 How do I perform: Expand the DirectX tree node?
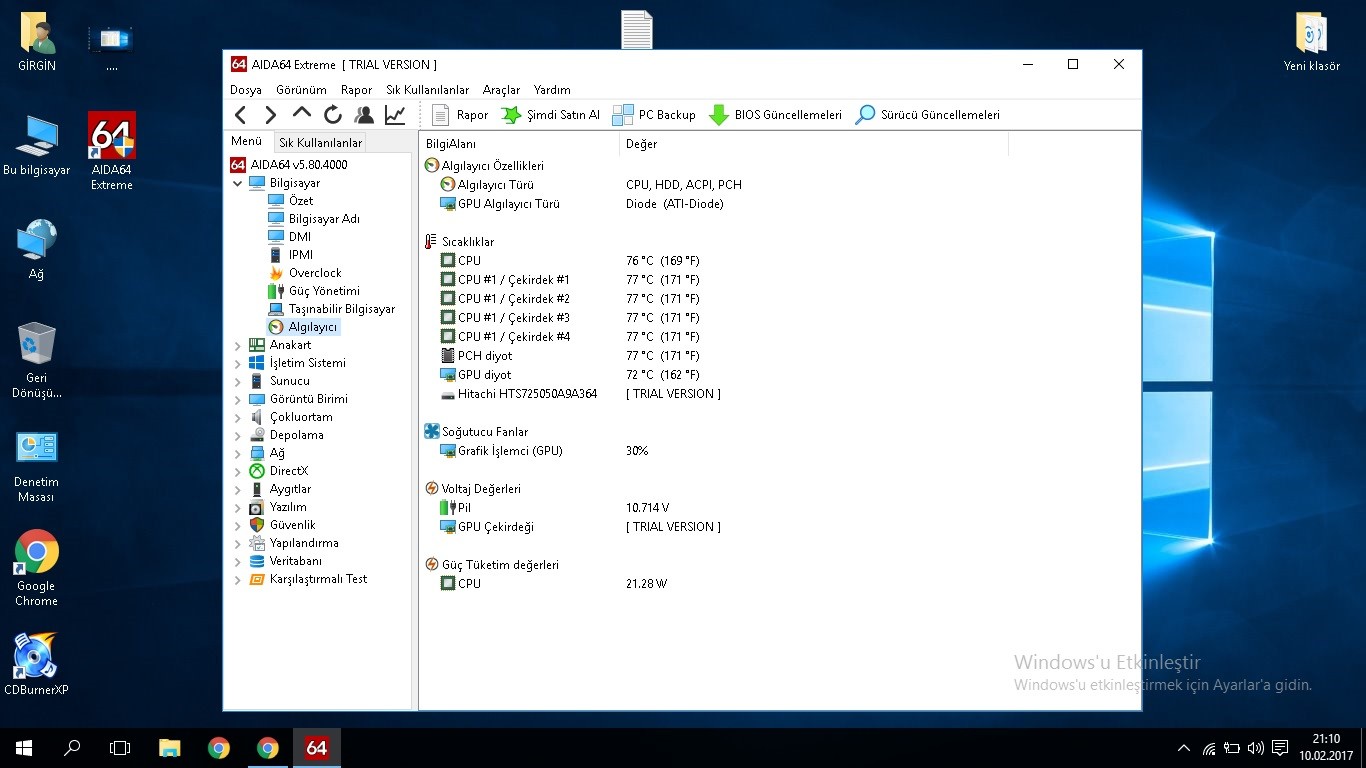click(237, 471)
